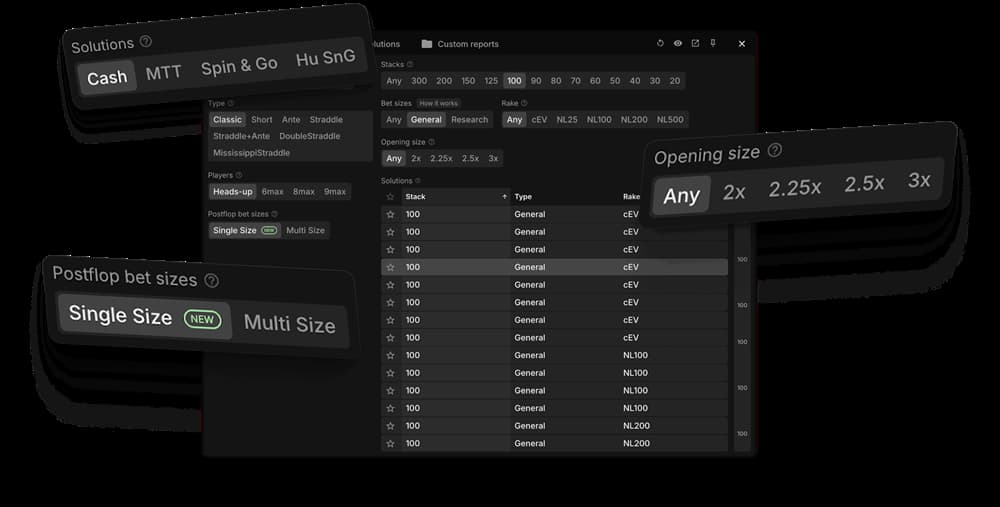Filter rake by NL500

670,119
